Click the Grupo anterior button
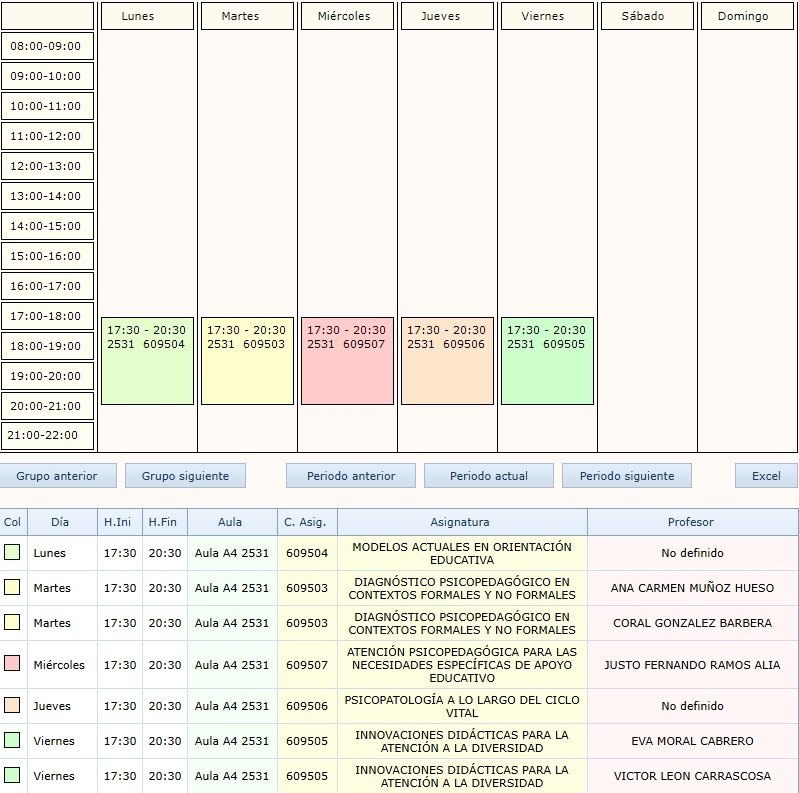 57,475
